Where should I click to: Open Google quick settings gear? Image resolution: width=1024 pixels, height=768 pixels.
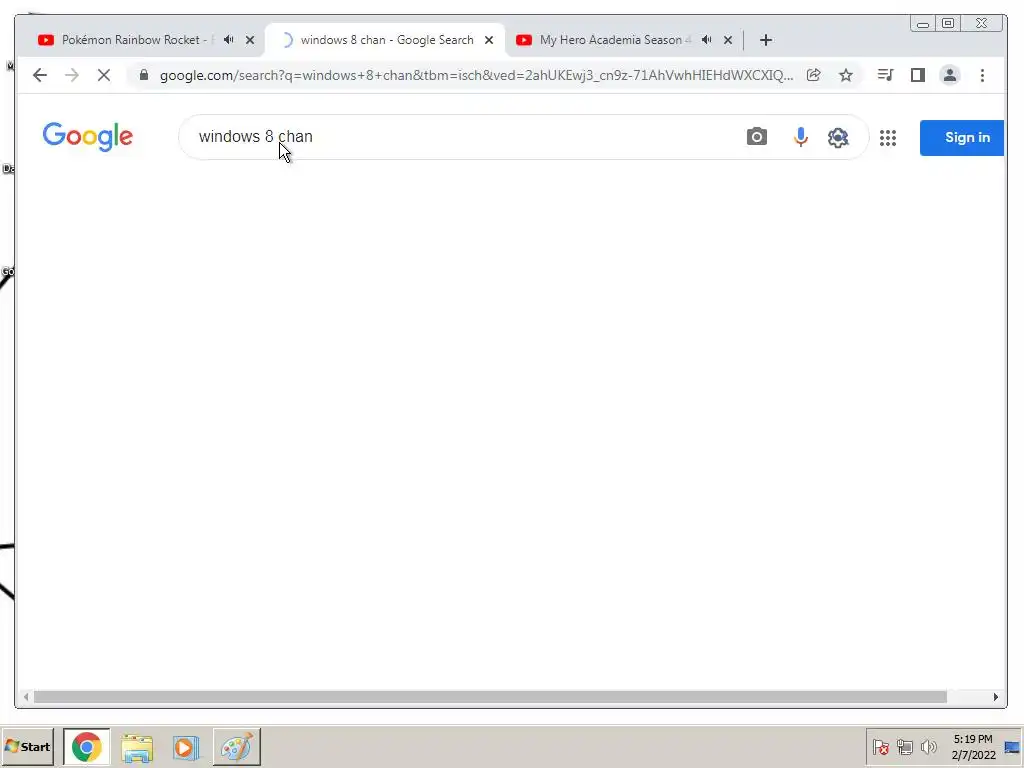point(838,137)
